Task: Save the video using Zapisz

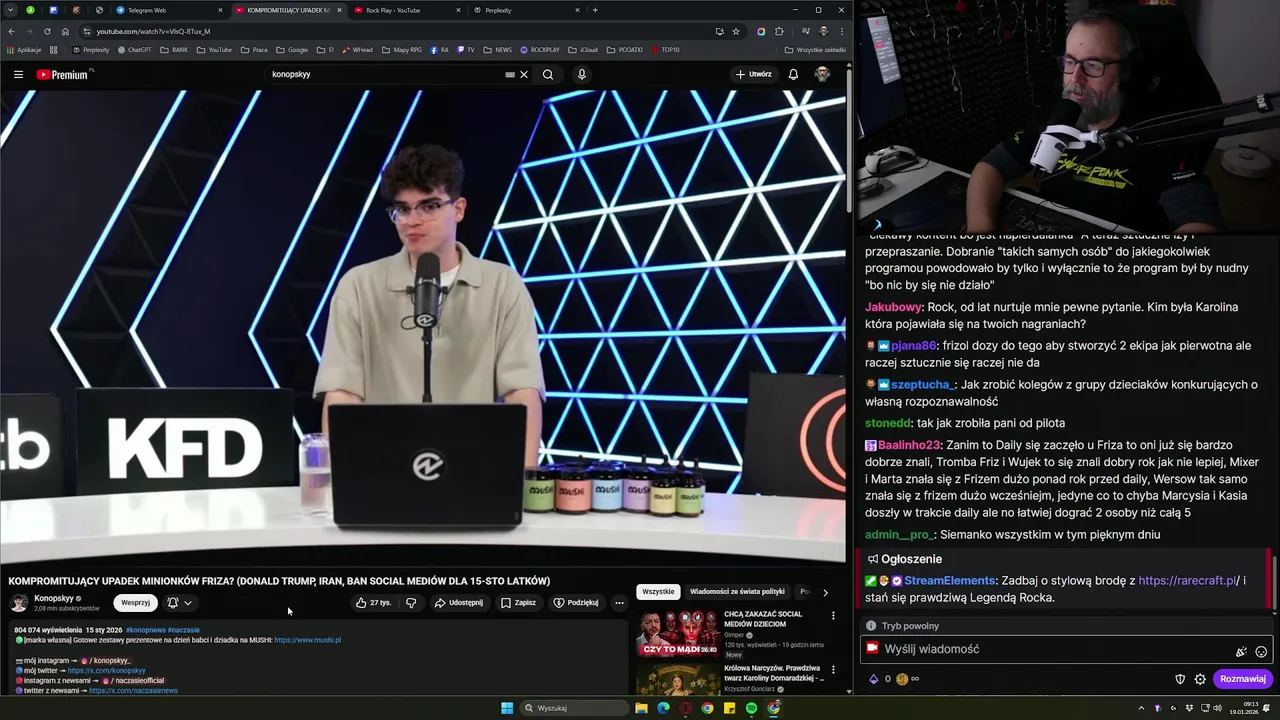Action: pyautogui.click(x=518, y=603)
